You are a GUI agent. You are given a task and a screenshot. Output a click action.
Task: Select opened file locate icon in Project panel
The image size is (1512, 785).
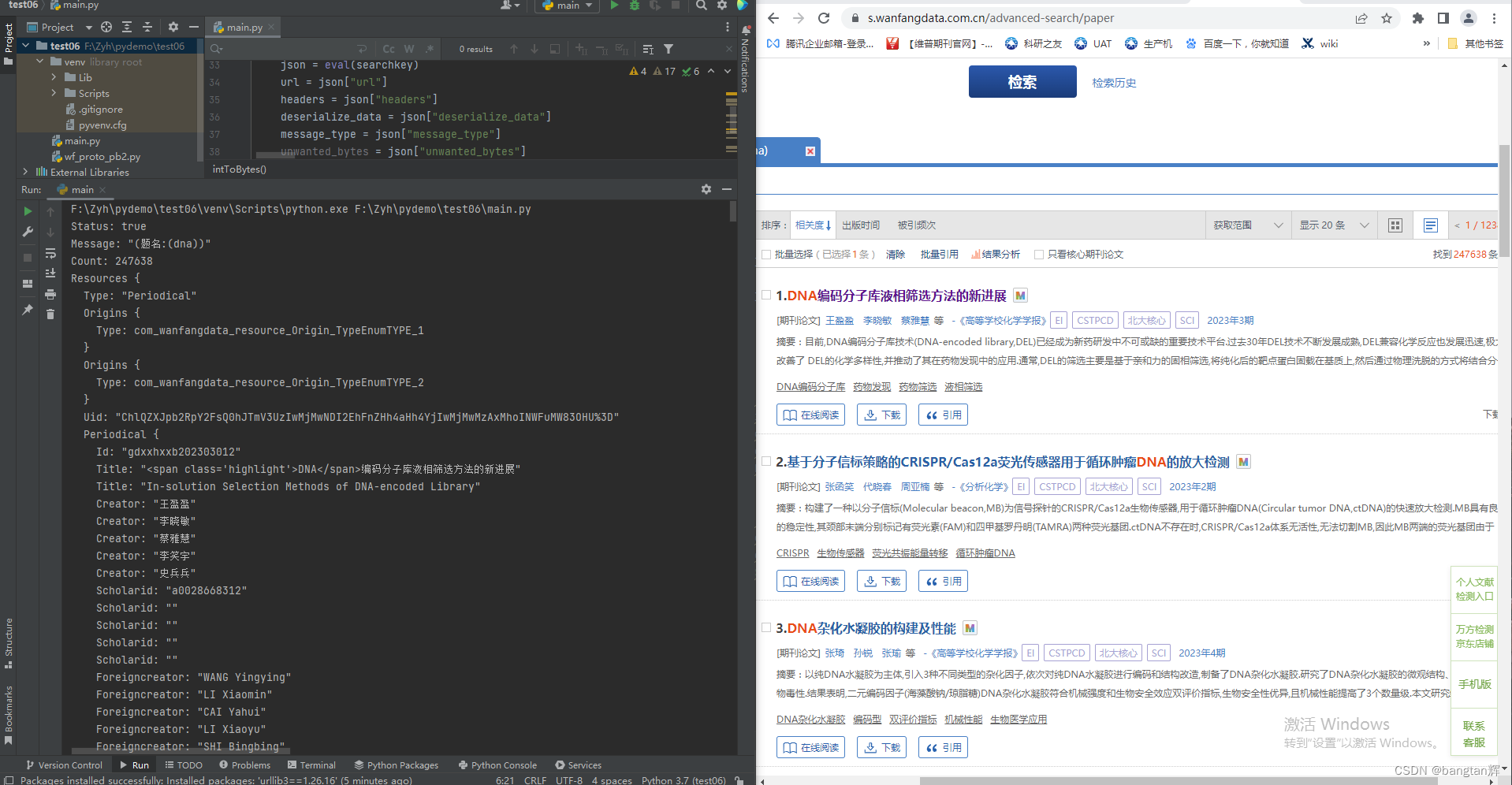pyautogui.click(x=106, y=27)
